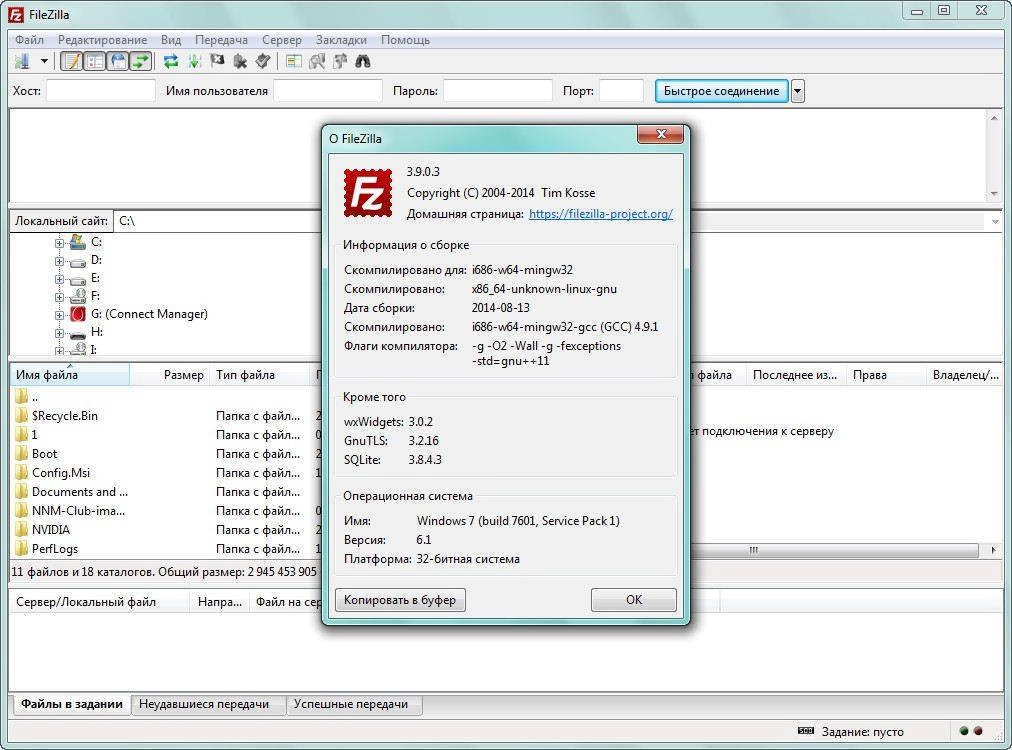Expand the F: drive tree node
The height and width of the screenshot is (750, 1012).
point(59,298)
